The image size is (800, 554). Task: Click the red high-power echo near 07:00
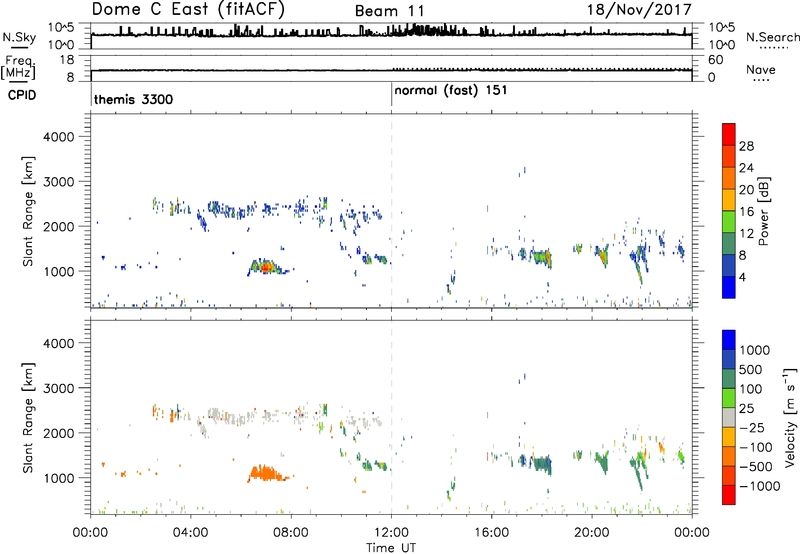[x=265, y=267]
